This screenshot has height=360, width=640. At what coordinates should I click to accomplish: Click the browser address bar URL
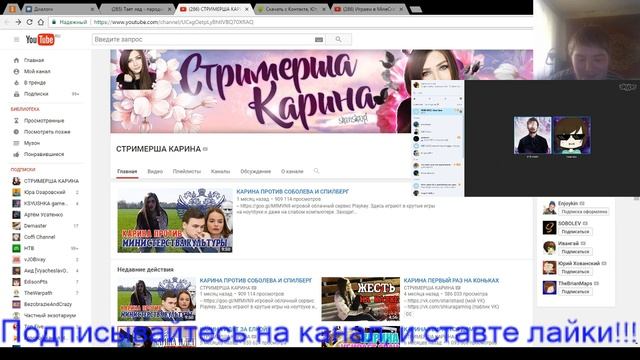tap(173, 22)
